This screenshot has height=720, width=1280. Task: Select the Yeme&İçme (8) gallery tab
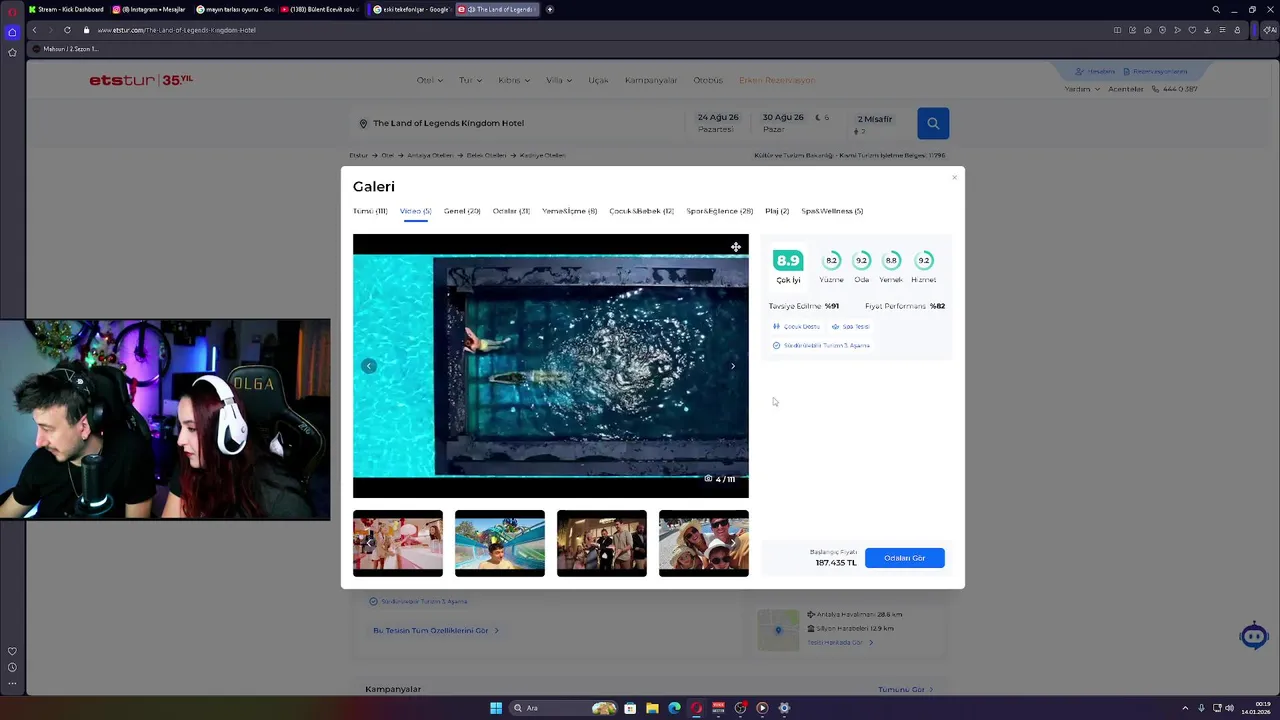pyautogui.click(x=569, y=211)
